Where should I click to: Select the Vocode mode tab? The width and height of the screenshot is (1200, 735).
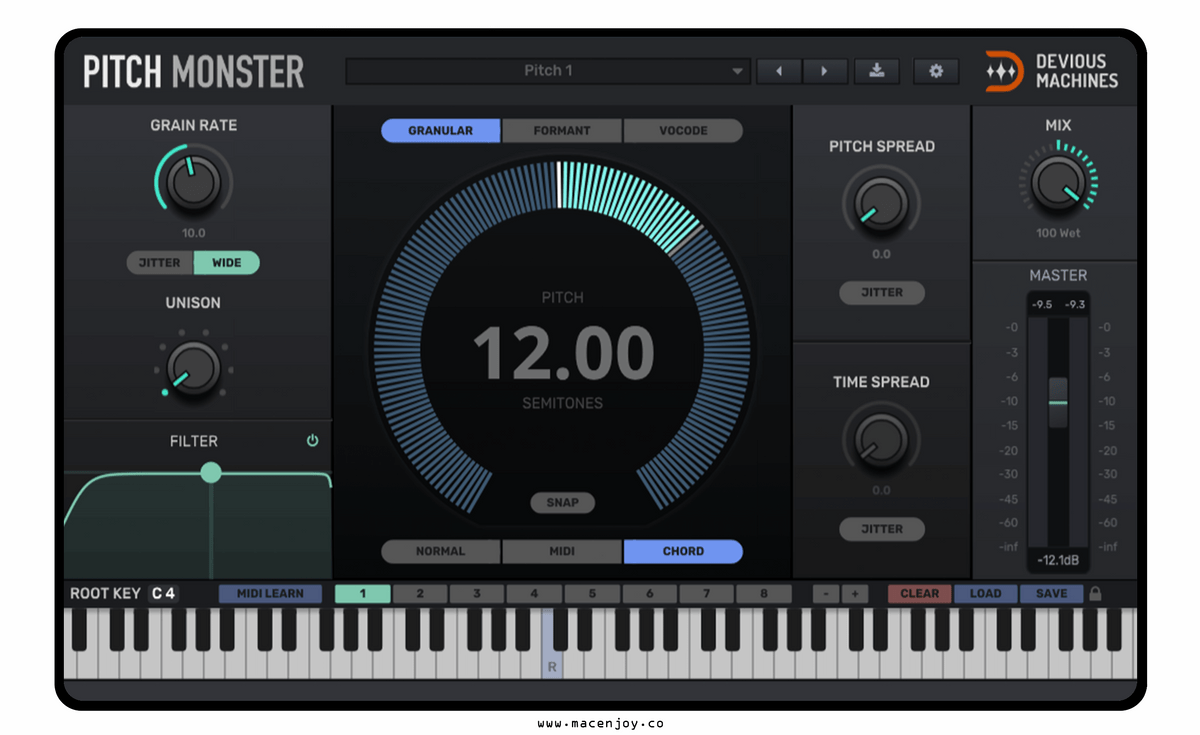[x=683, y=130]
